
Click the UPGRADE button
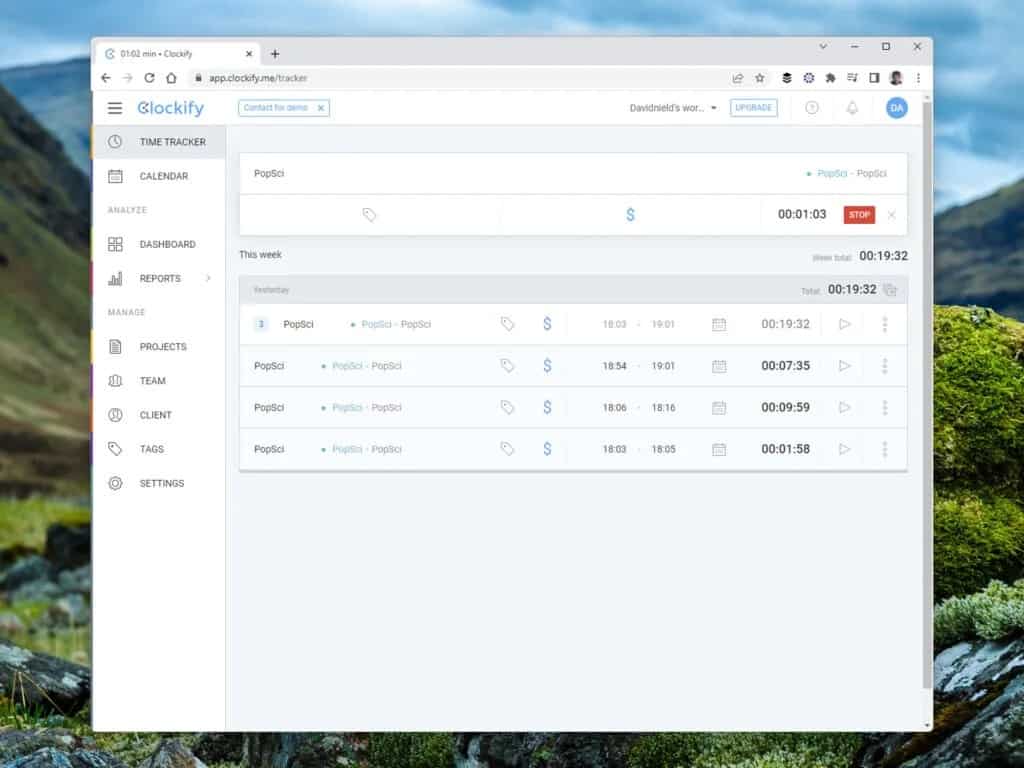[753, 108]
